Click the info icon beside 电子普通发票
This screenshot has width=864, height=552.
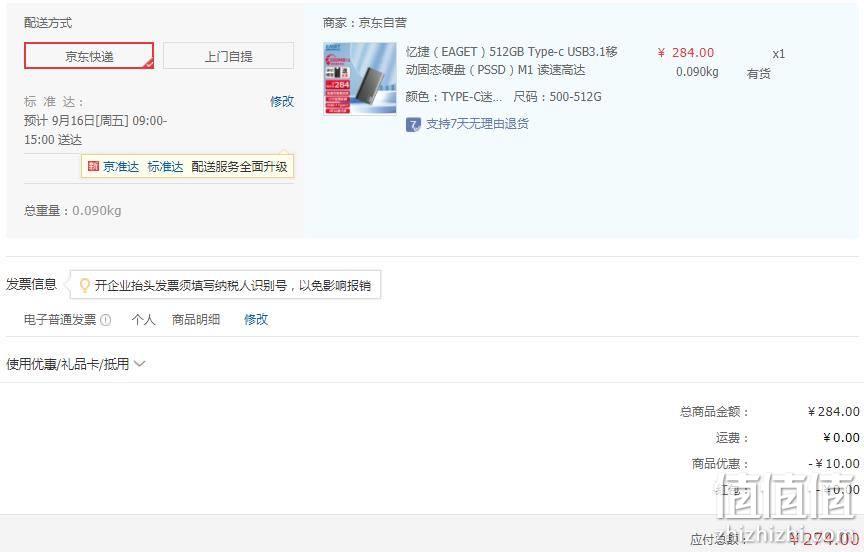(106, 320)
